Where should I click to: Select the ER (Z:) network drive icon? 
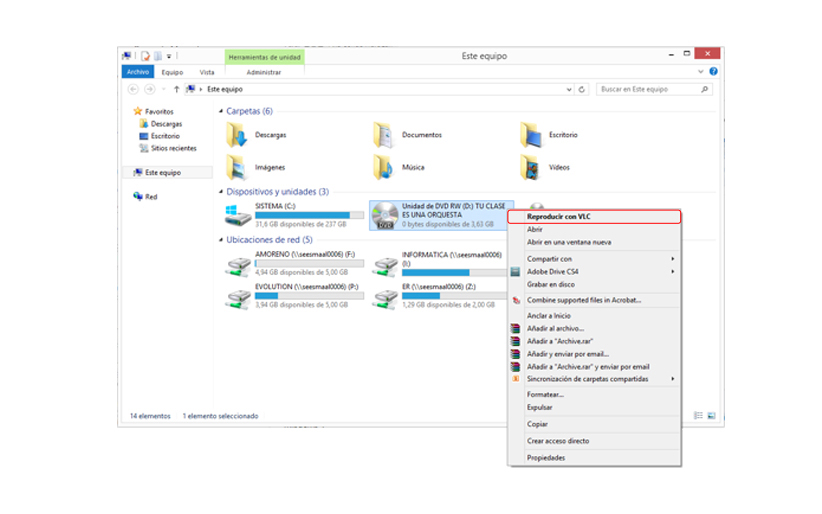[384, 296]
